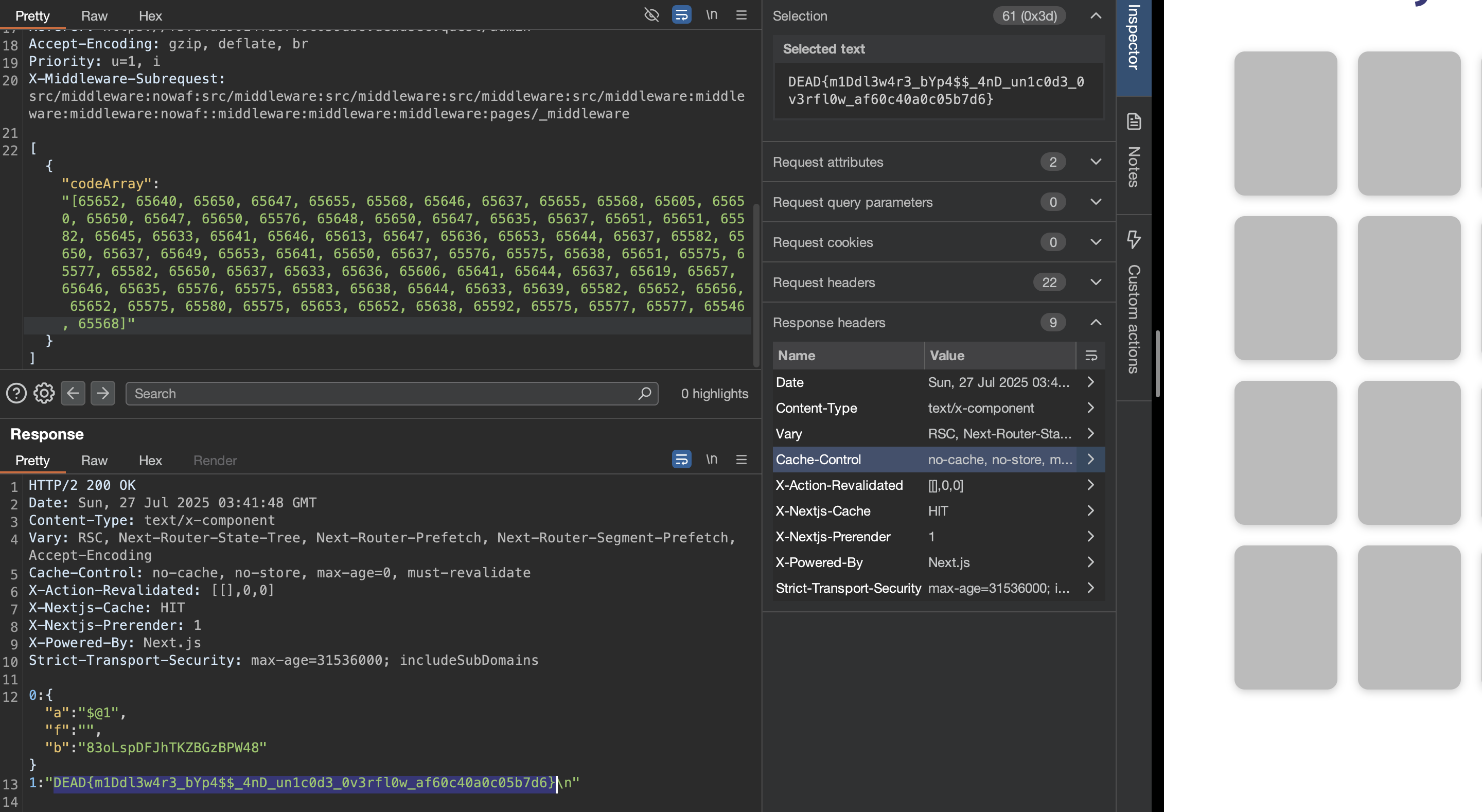This screenshot has height=812, width=1482.
Task: Focus the request Search input field
Action: (391, 393)
